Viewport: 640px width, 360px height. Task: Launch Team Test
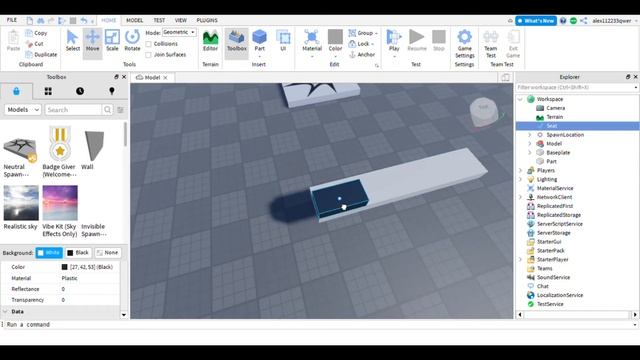point(491,44)
